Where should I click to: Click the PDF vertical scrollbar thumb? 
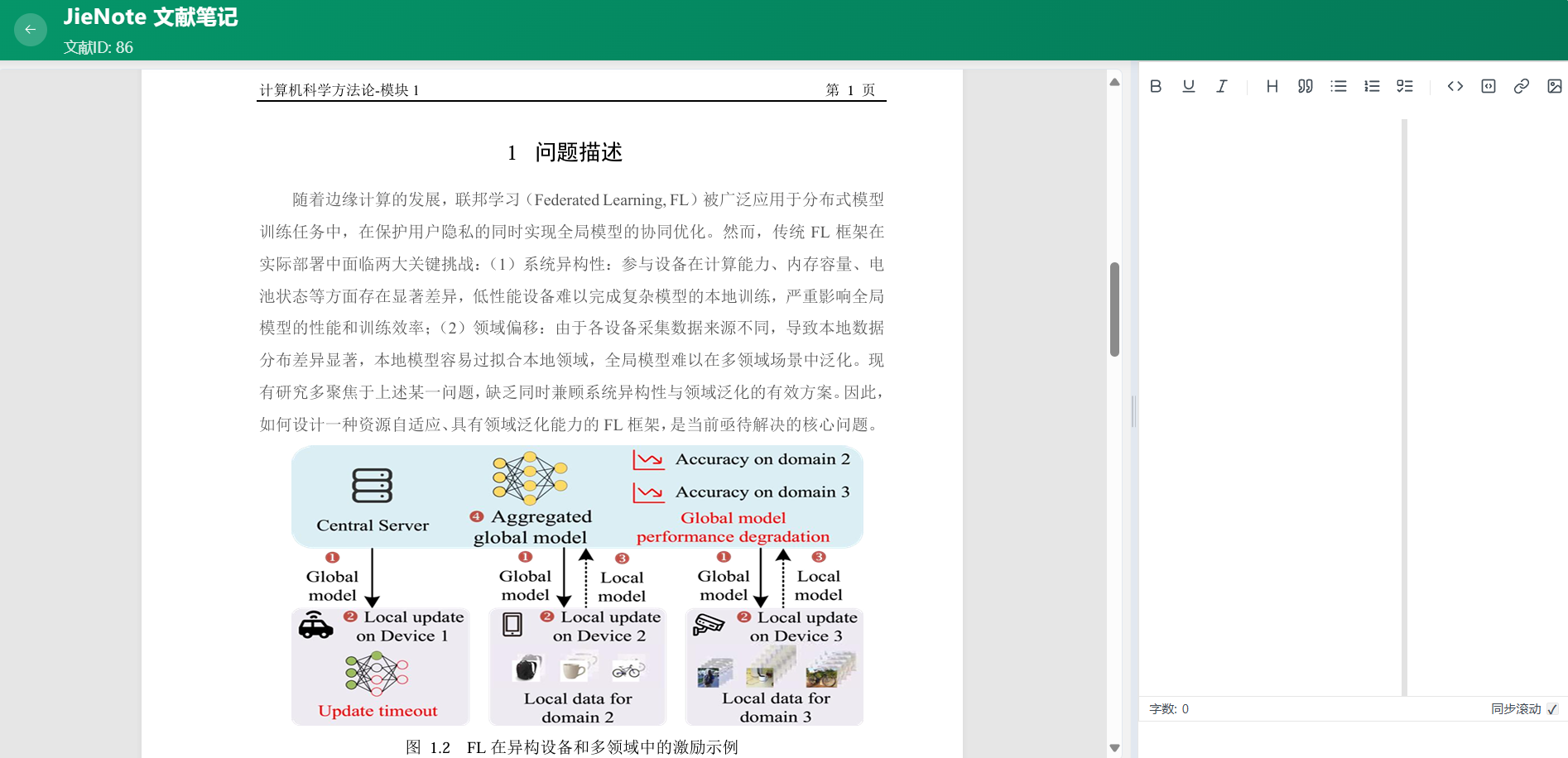(x=1114, y=309)
